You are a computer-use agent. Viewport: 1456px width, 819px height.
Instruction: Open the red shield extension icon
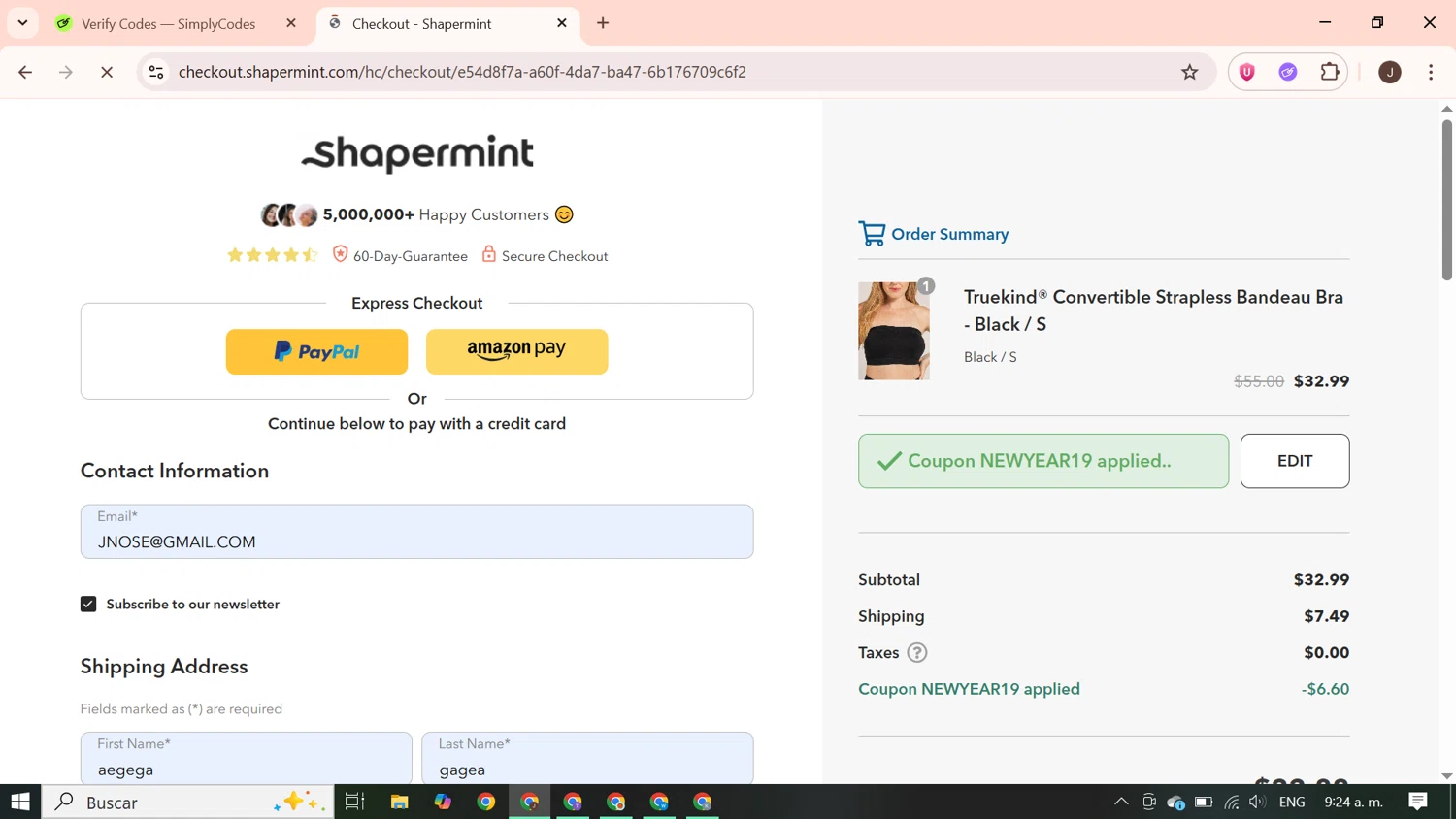[1247, 72]
